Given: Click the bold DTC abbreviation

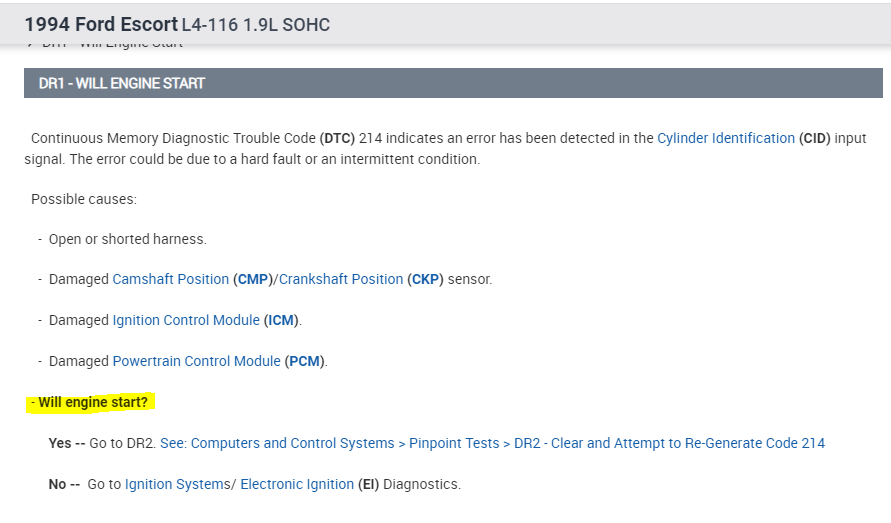Looking at the screenshot, I should click(x=335, y=138).
